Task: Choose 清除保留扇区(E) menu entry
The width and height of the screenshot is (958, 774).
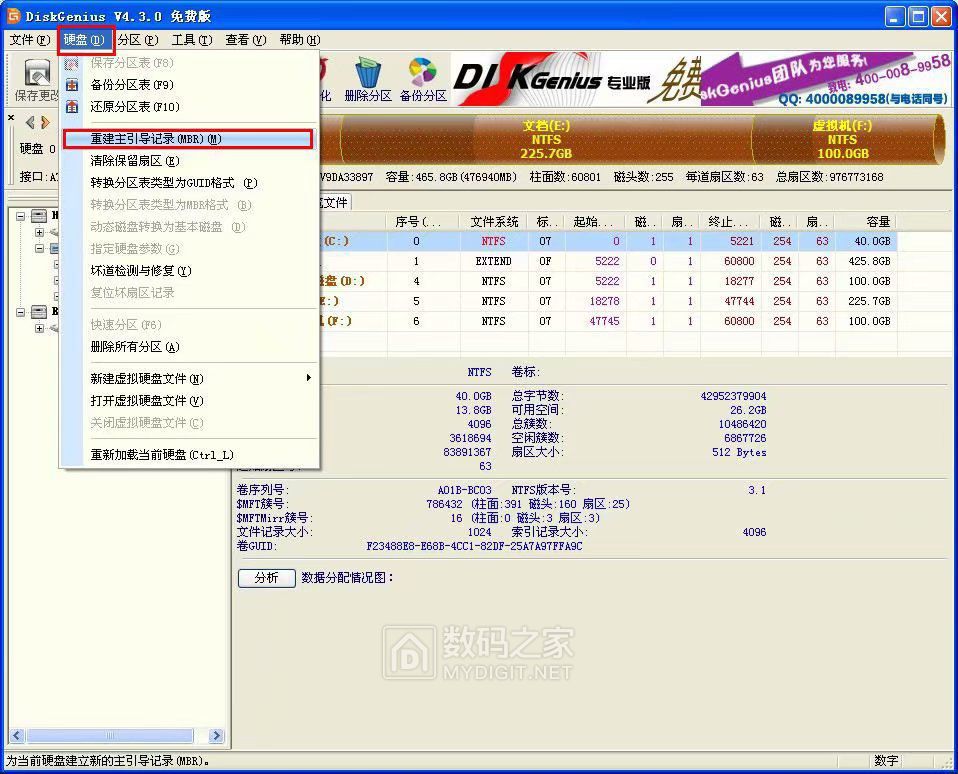Action: click(x=189, y=161)
